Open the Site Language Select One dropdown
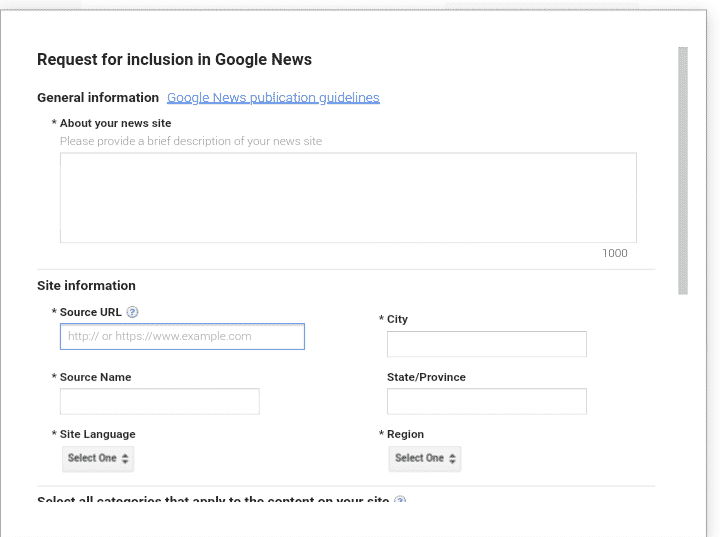Viewport: 720px width, 537px height. coord(98,458)
